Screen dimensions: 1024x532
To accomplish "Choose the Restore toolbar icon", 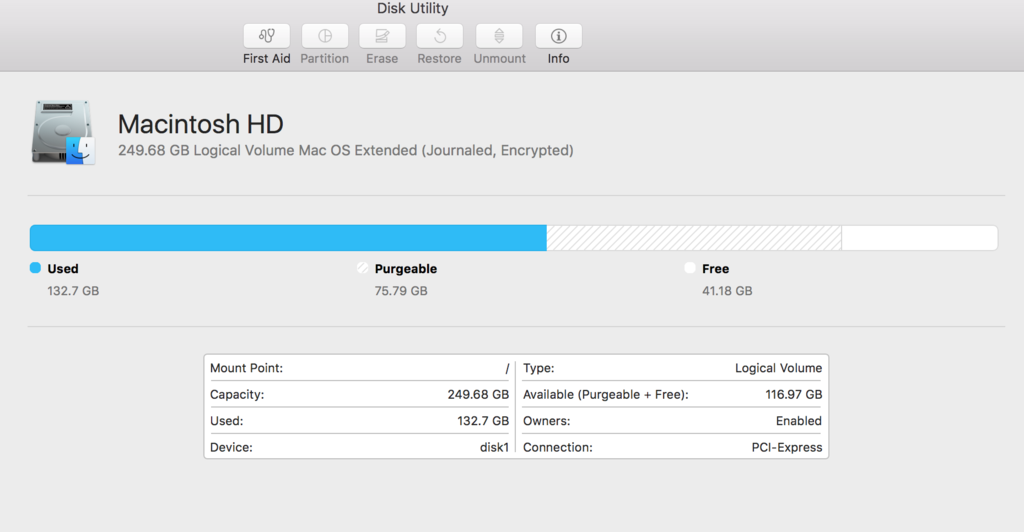I will tap(440, 36).
